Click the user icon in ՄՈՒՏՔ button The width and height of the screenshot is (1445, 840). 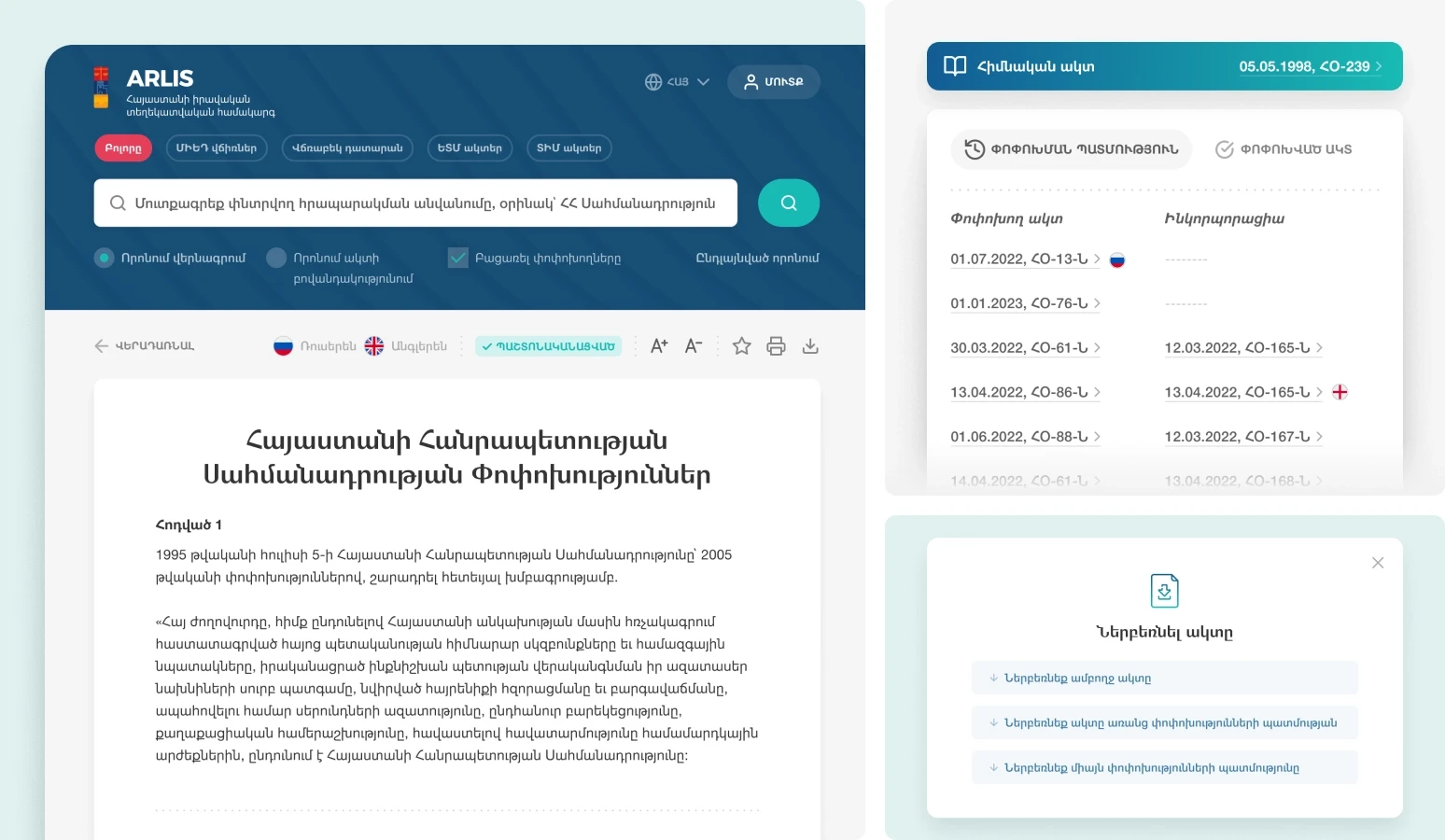click(x=751, y=82)
